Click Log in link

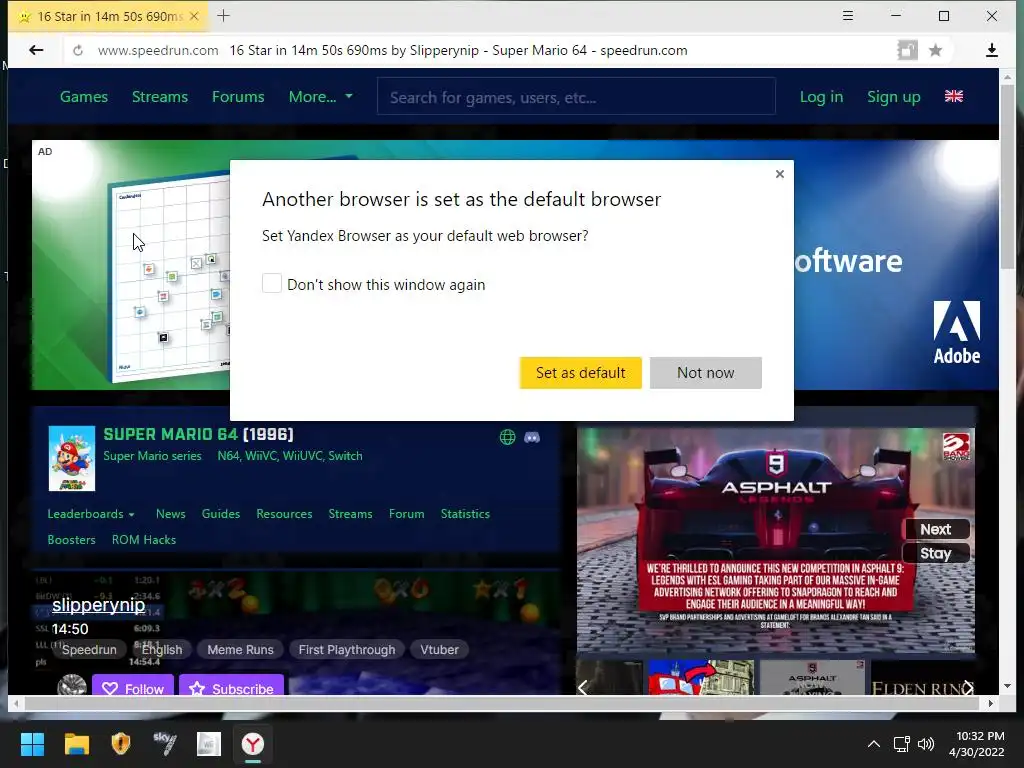821,97
